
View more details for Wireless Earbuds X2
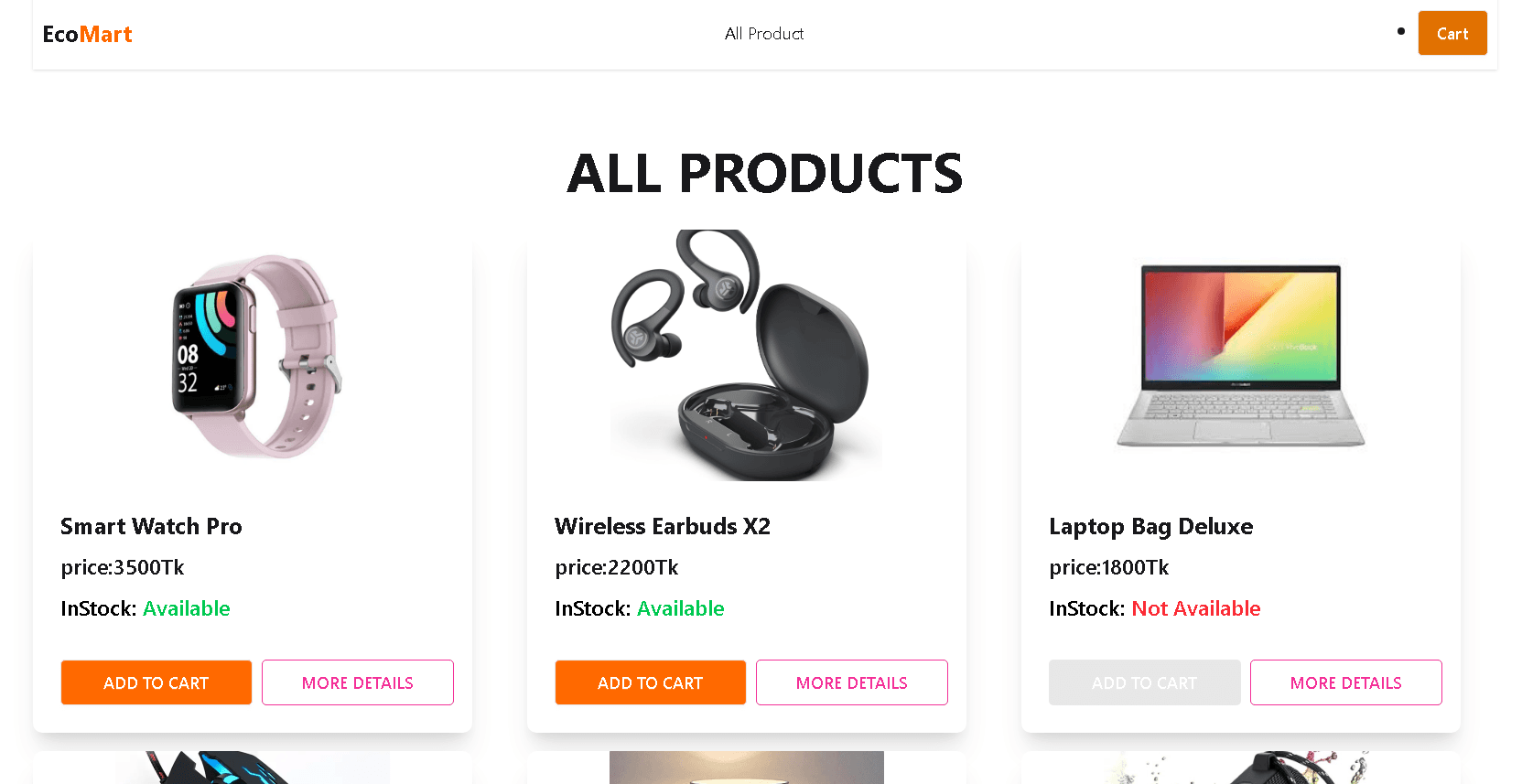click(x=851, y=682)
